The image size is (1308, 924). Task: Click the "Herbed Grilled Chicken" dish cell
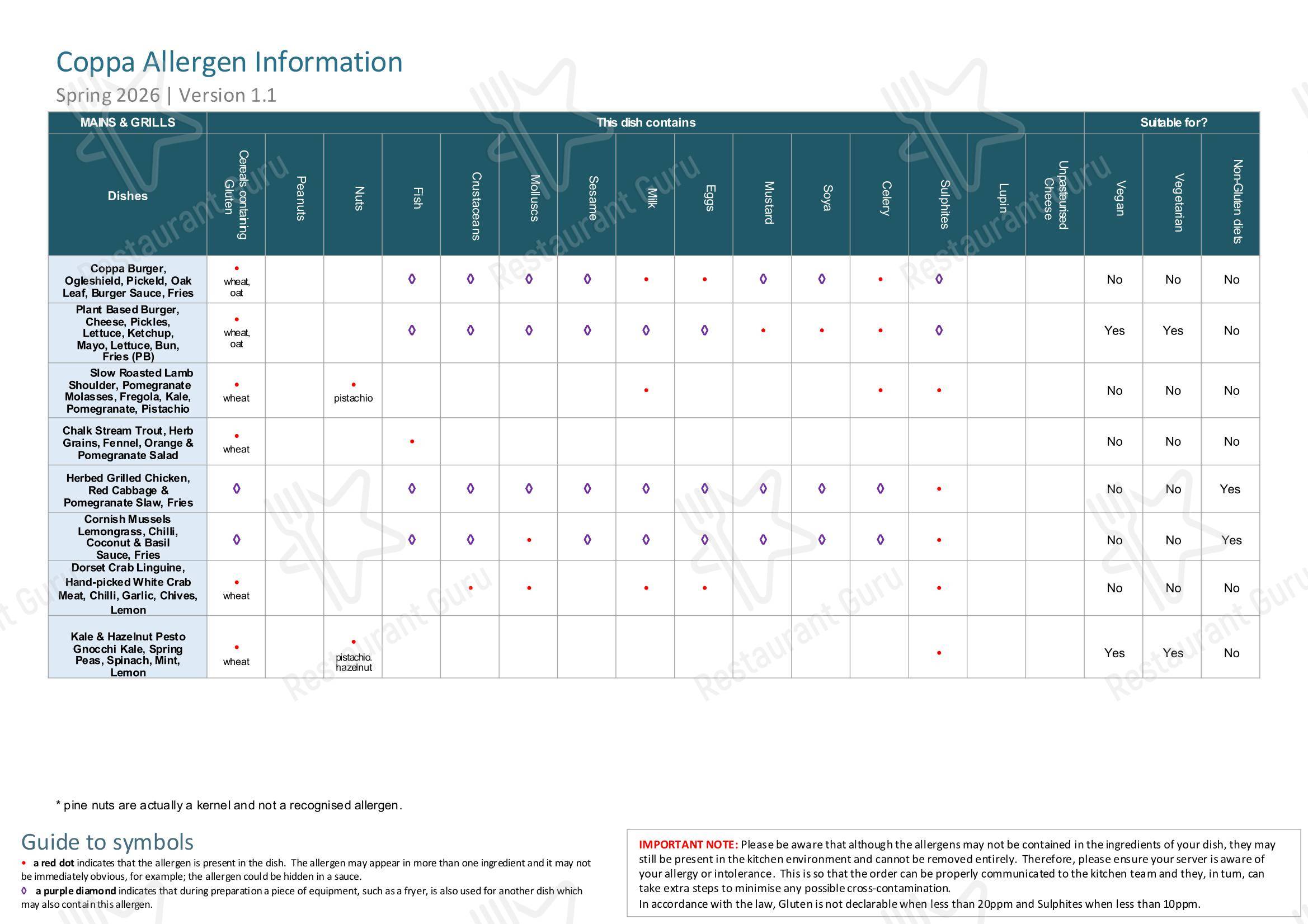[128, 489]
